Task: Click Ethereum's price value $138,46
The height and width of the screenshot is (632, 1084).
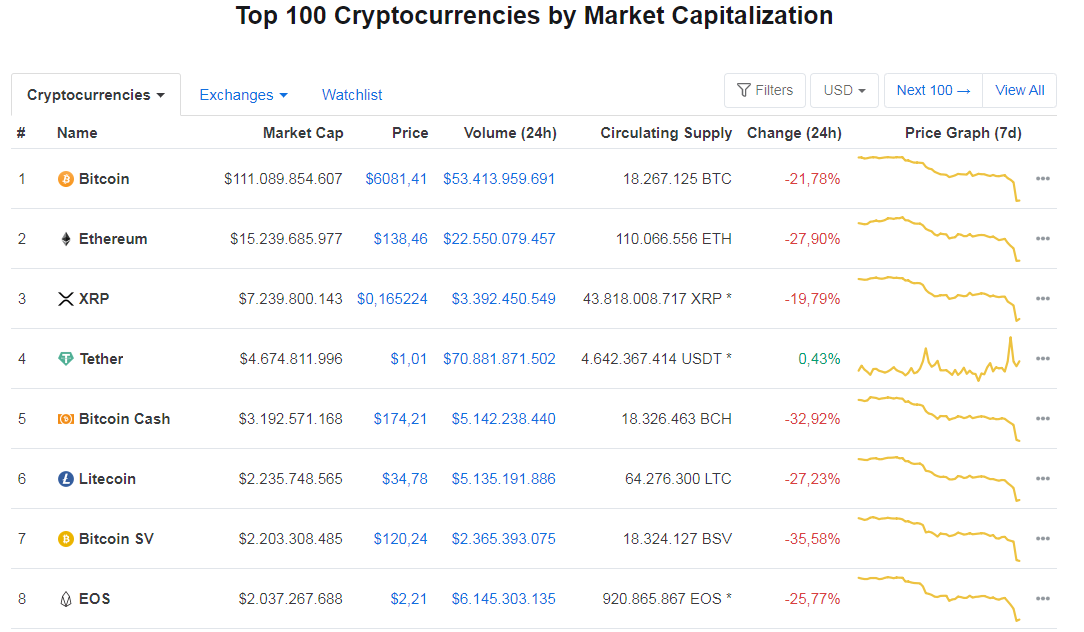Action: [400, 239]
